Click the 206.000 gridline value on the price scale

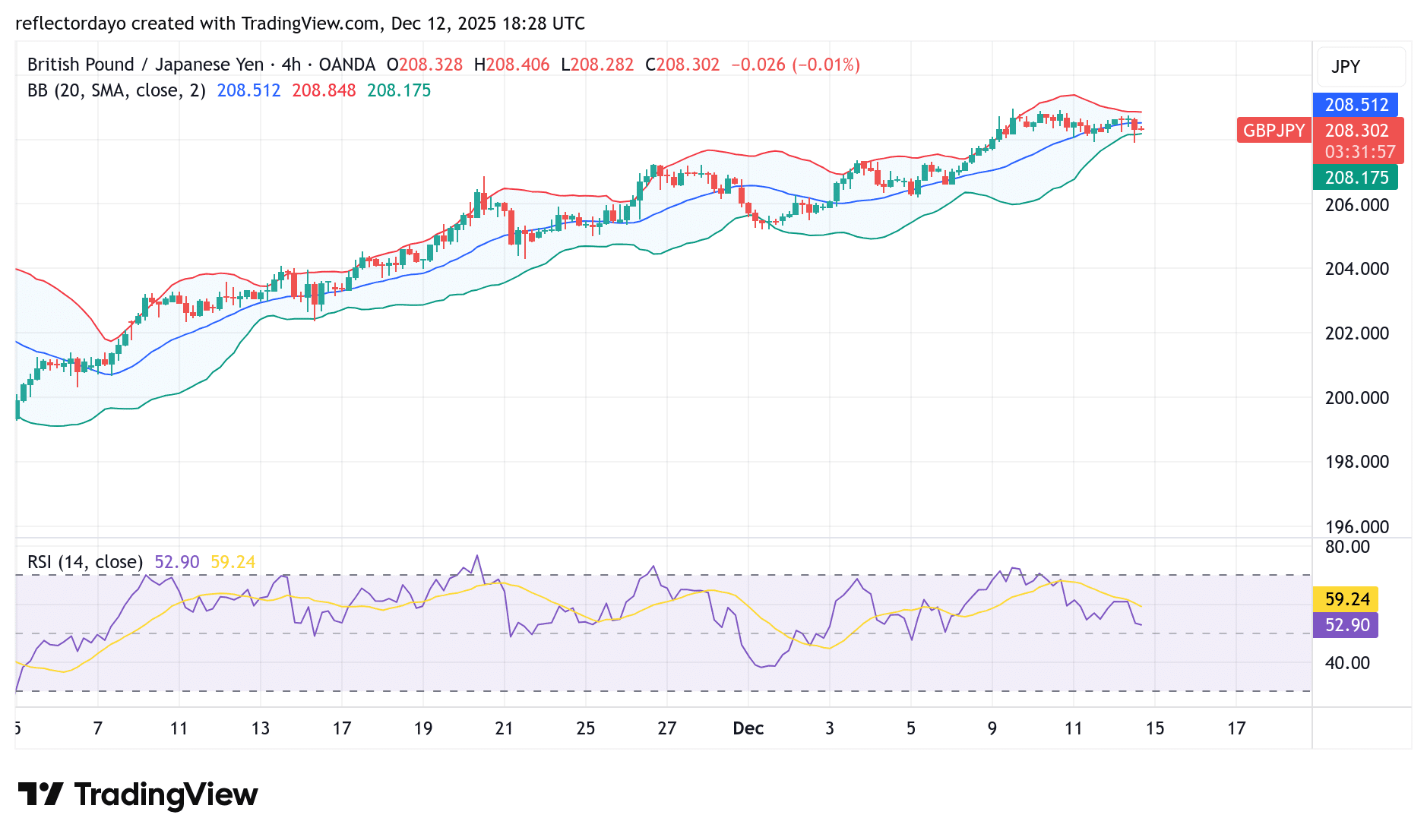click(x=1356, y=204)
